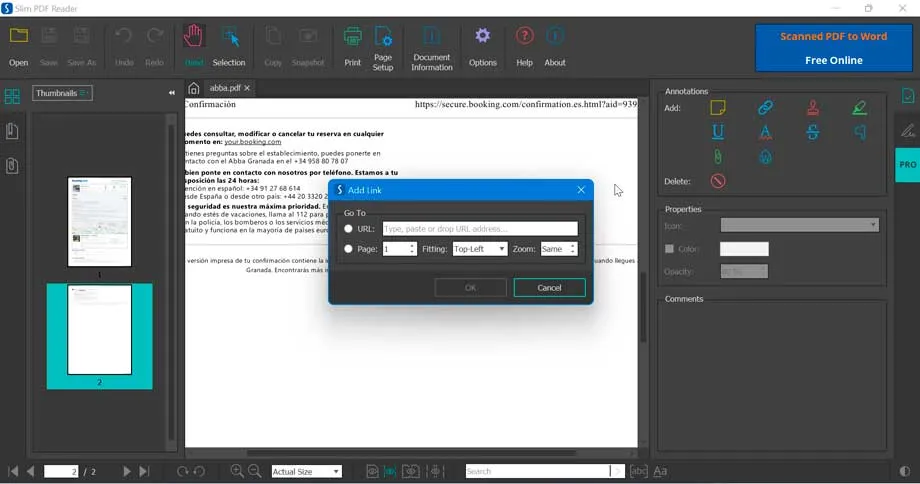Click the Scanned PDF to Word banner
The width and height of the screenshot is (920, 484).
click(833, 48)
